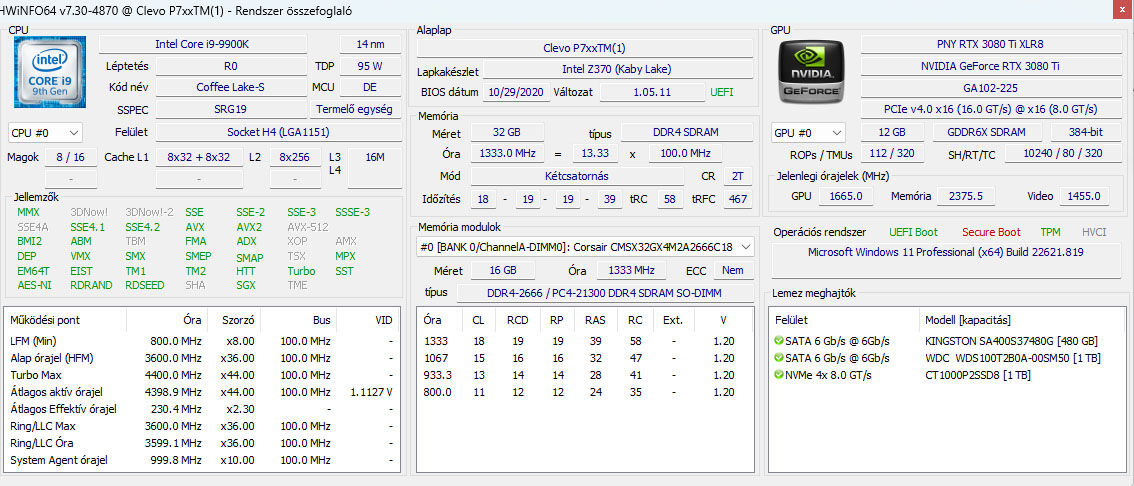This screenshot has width=1134, height=486.
Task: Click the Microsoft Windows 11 Professional field
Action: point(945,260)
